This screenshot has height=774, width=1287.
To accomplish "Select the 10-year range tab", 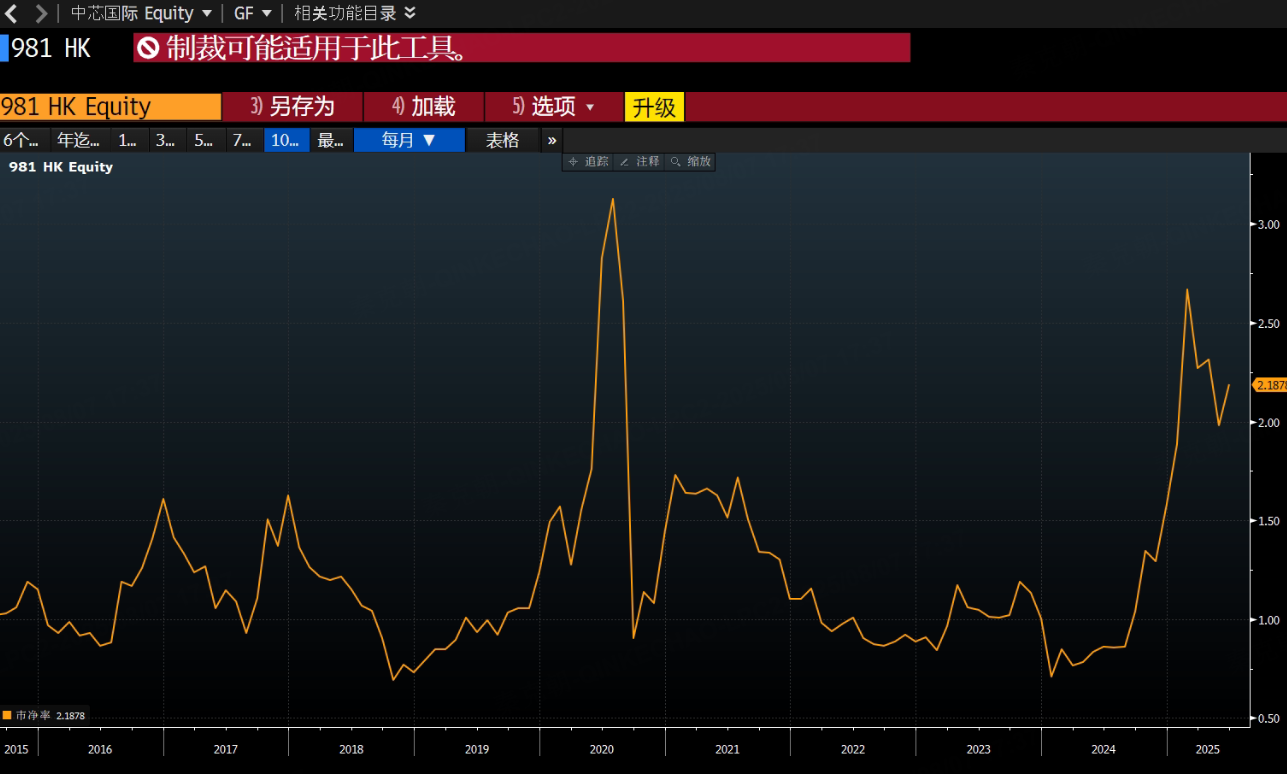I will (286, 140).
